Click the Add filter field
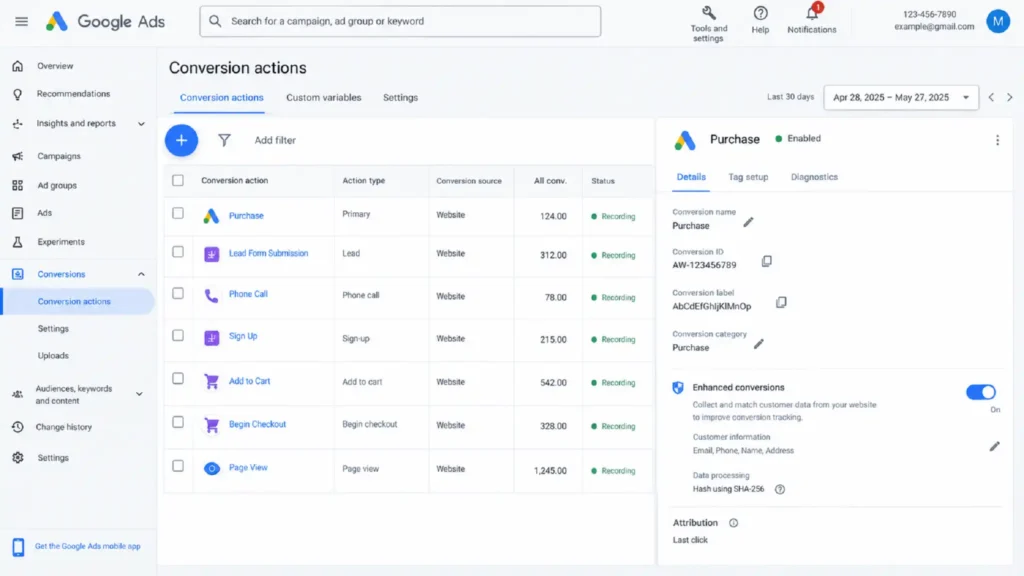 click(x=275, y=140)
